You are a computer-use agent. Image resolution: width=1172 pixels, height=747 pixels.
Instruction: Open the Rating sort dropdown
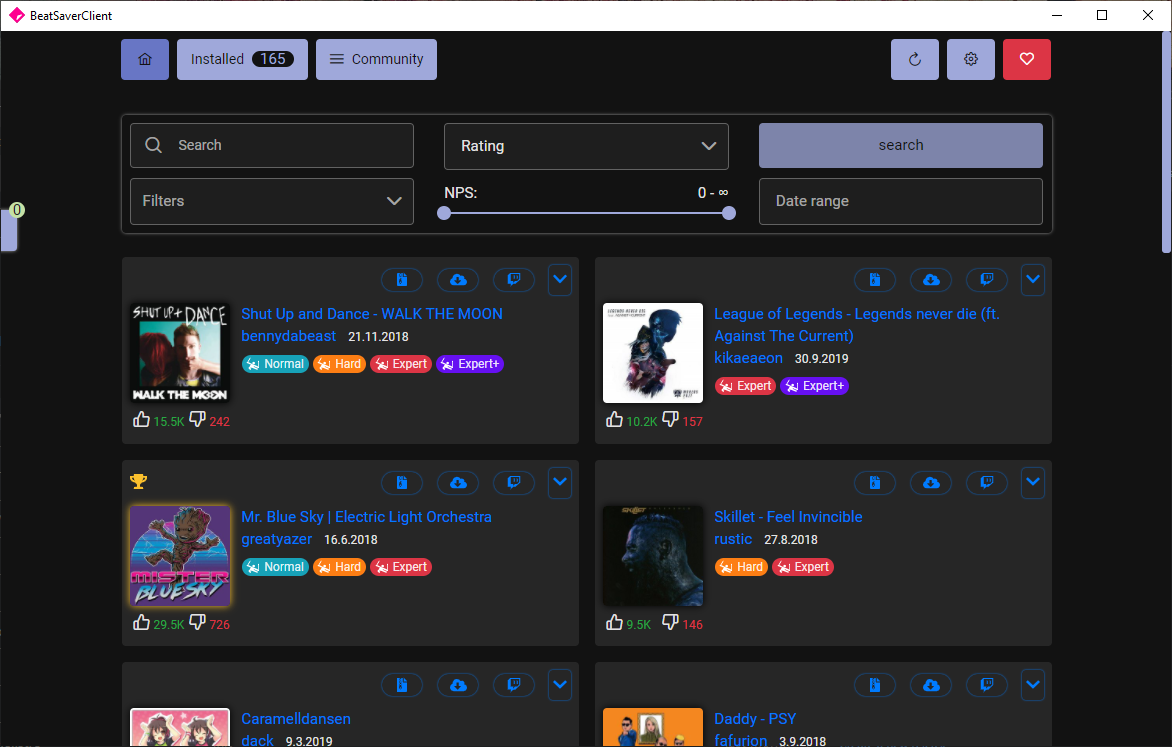coord(586,146)
